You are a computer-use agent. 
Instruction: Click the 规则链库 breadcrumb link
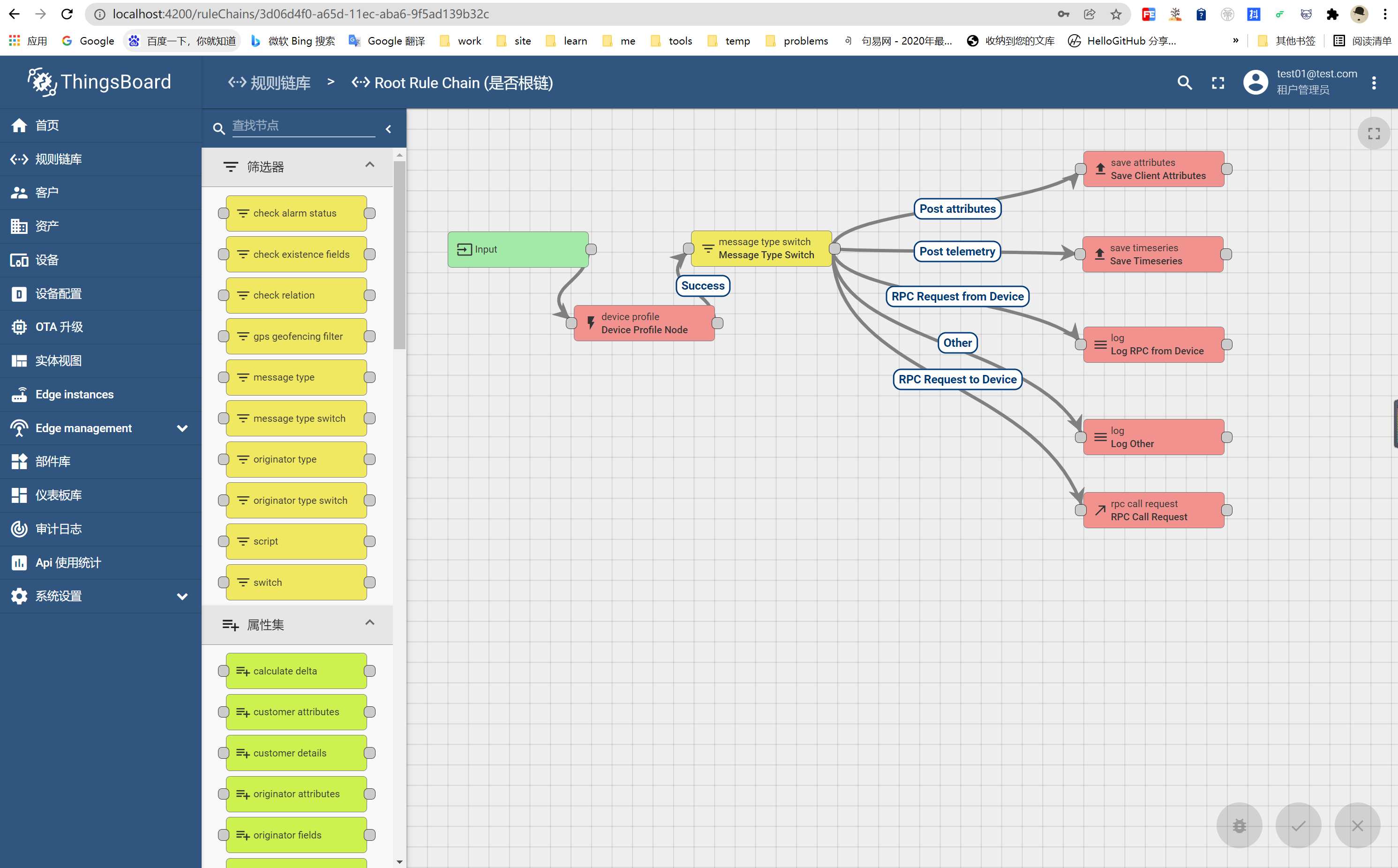tap(270, 82)
